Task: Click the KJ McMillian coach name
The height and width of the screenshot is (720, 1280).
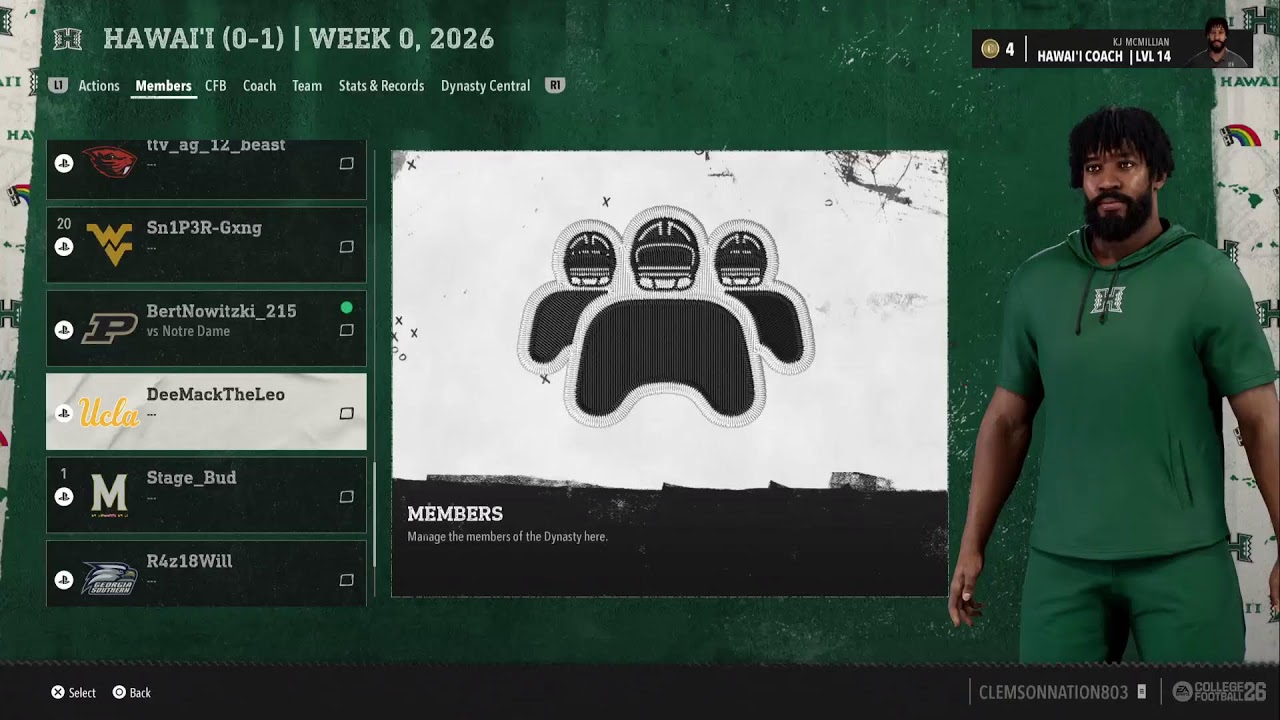Action: pyautogui.click(x=1141, y=42)
